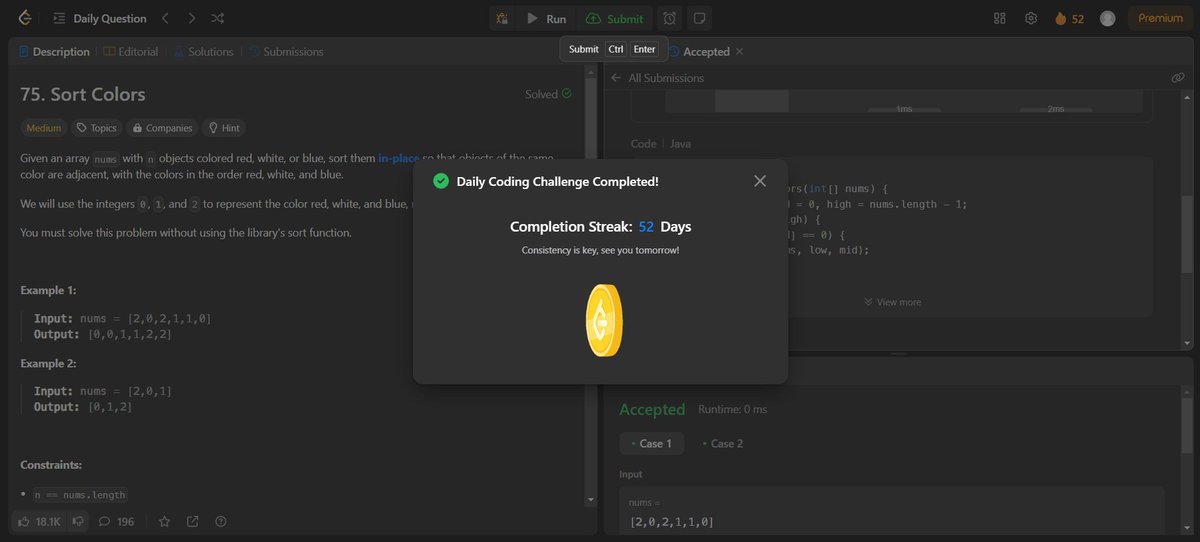Screen dimensions: 1200x542
Task: Share the problem via share icon
Action: pyautogui.click(x=192, y=522)
